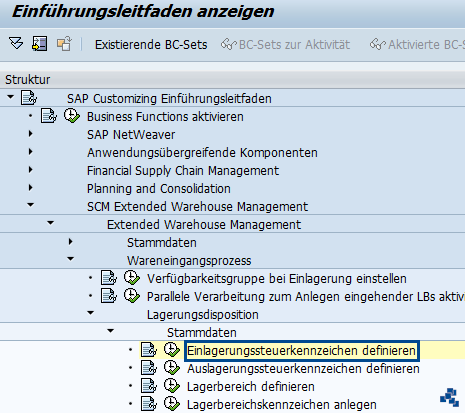
Task: Select Lagerbereichskennzeichen anlegen entry
Action: click(x=282, y=405)
